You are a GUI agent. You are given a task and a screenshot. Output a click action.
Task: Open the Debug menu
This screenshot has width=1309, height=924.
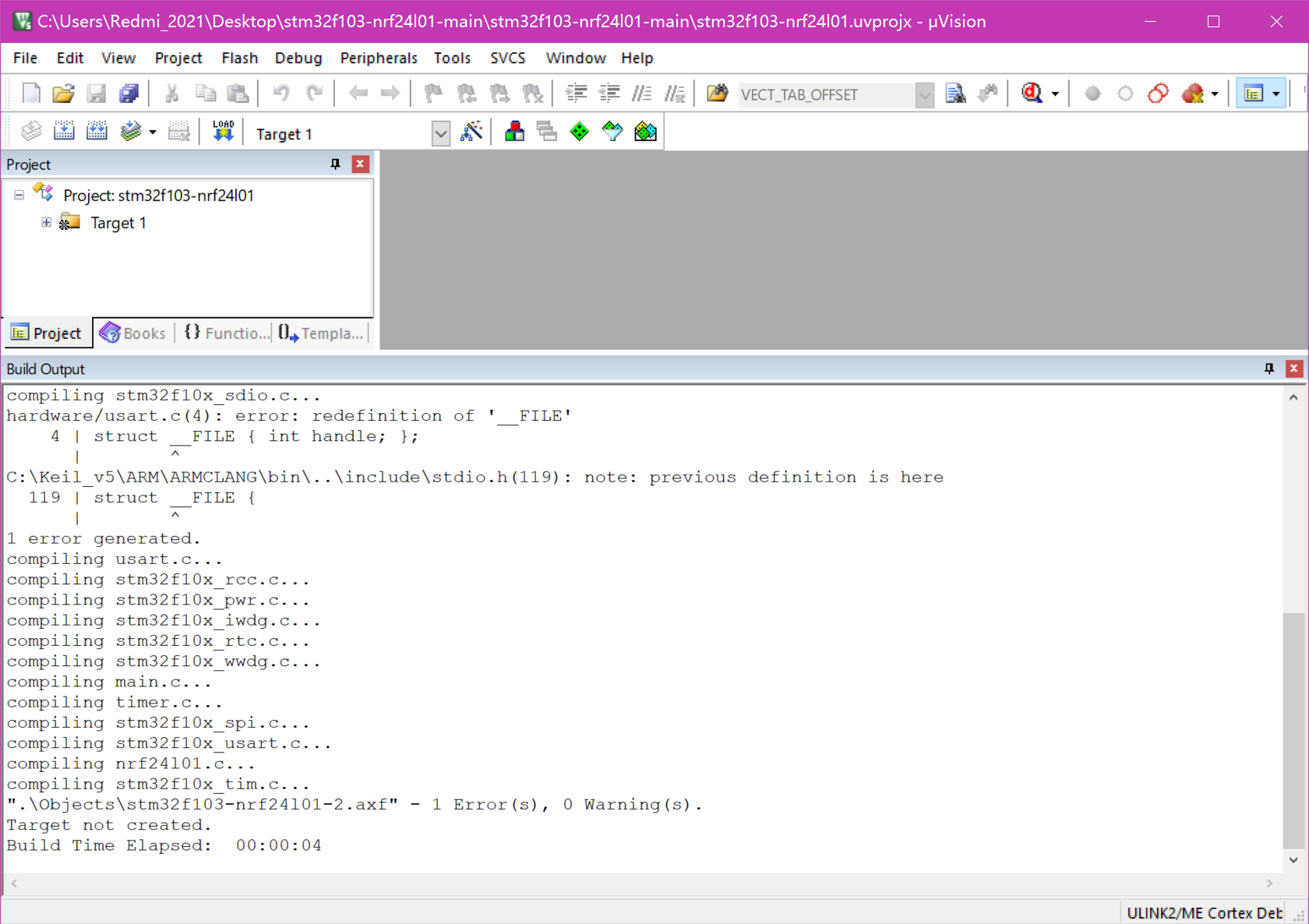click(x=298, y=58)
